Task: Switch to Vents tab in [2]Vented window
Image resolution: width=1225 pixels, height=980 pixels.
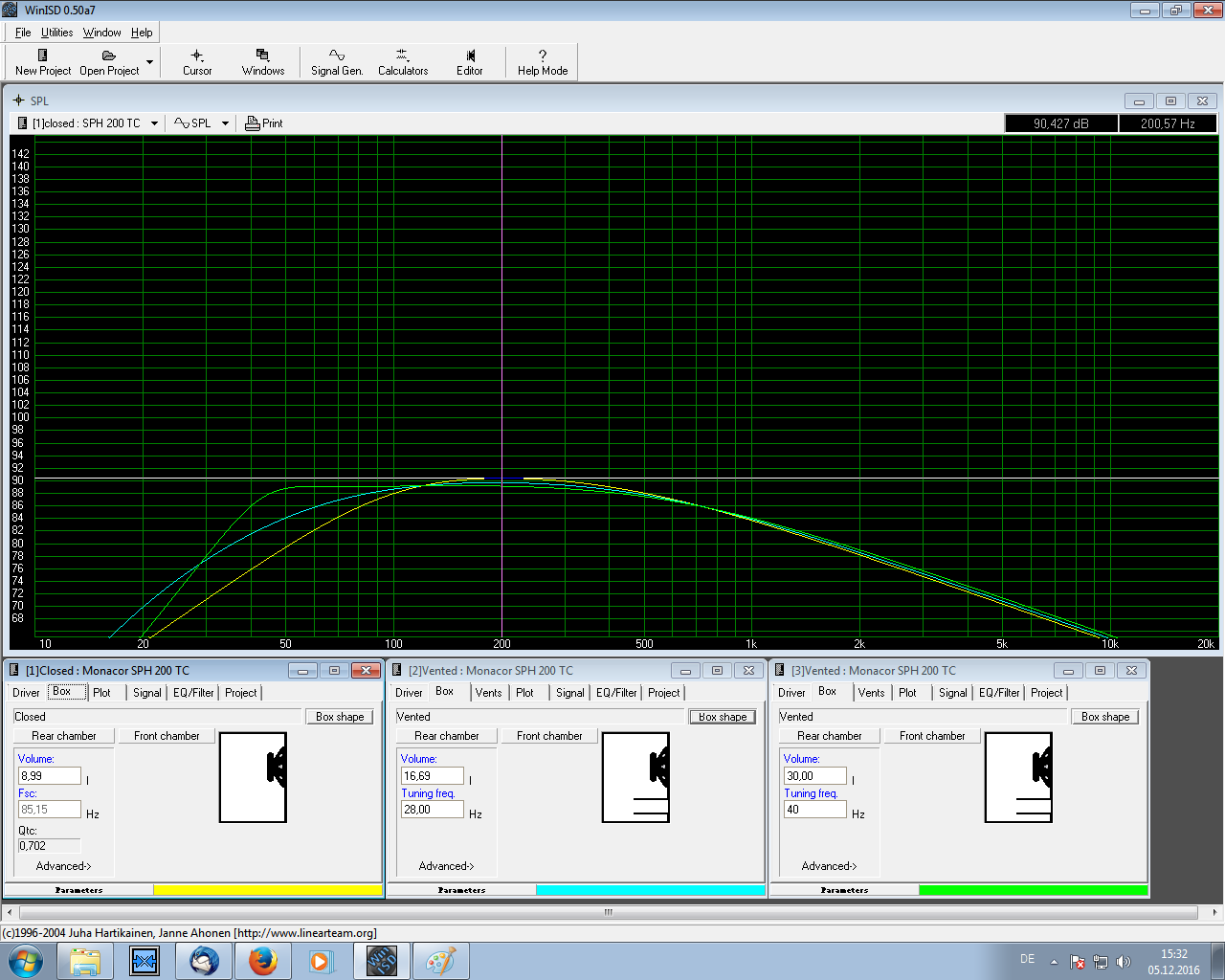Action: point(488,693)
